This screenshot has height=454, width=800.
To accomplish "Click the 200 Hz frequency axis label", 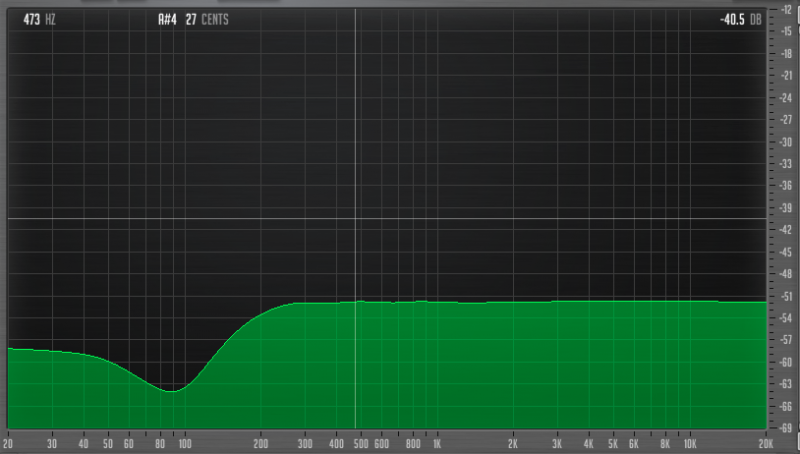I will click(x=260, y=443).
